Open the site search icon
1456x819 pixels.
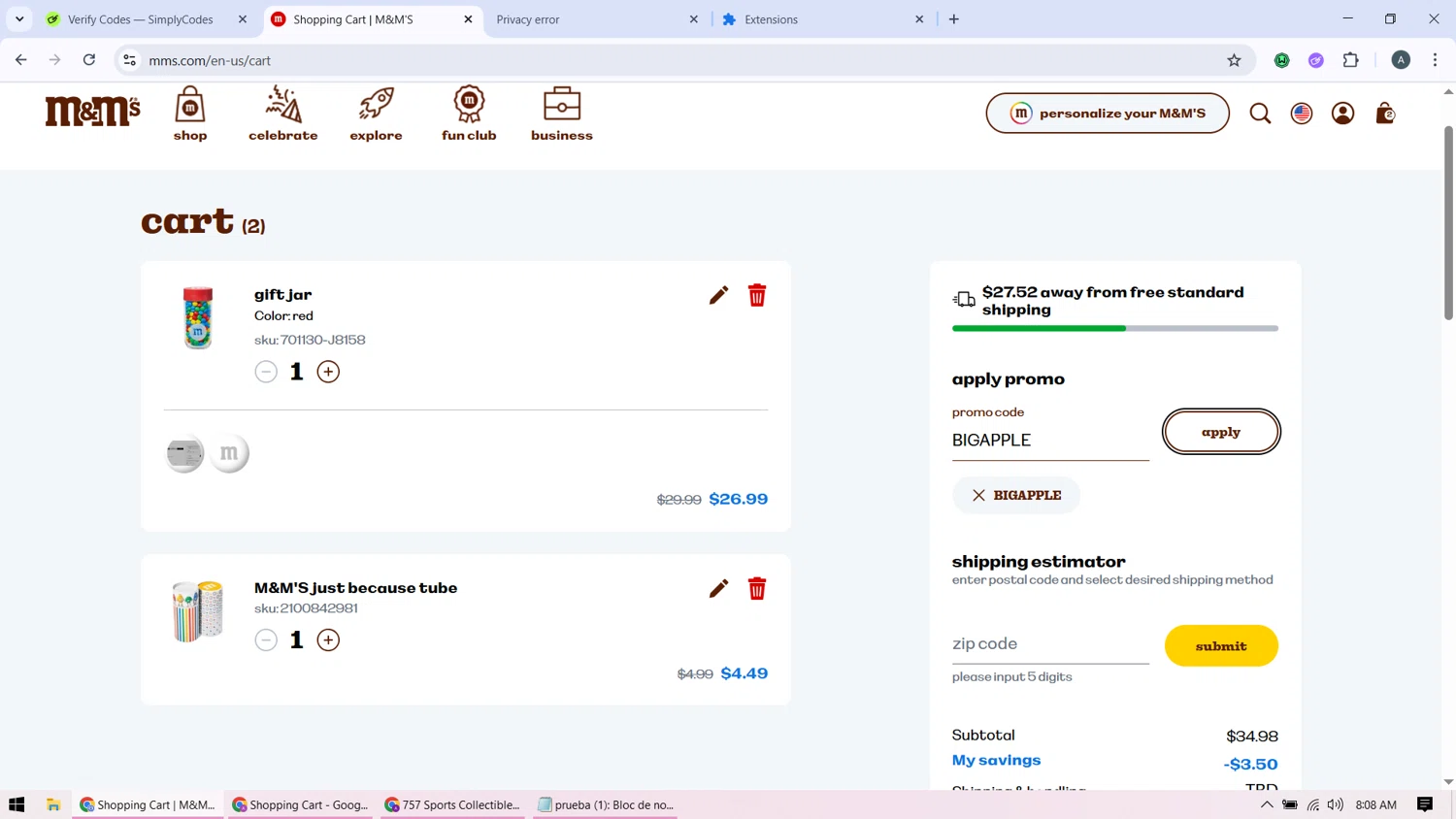[1260, 114]
